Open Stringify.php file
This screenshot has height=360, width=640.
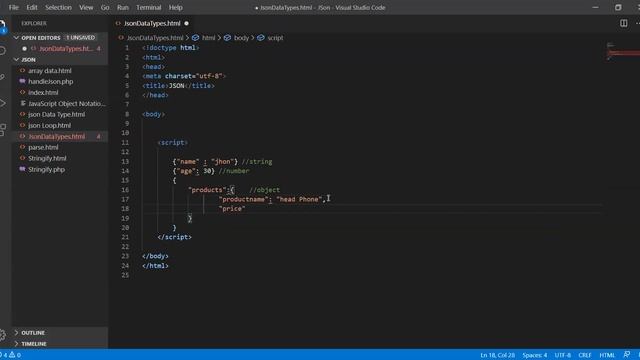click(46, 169)
